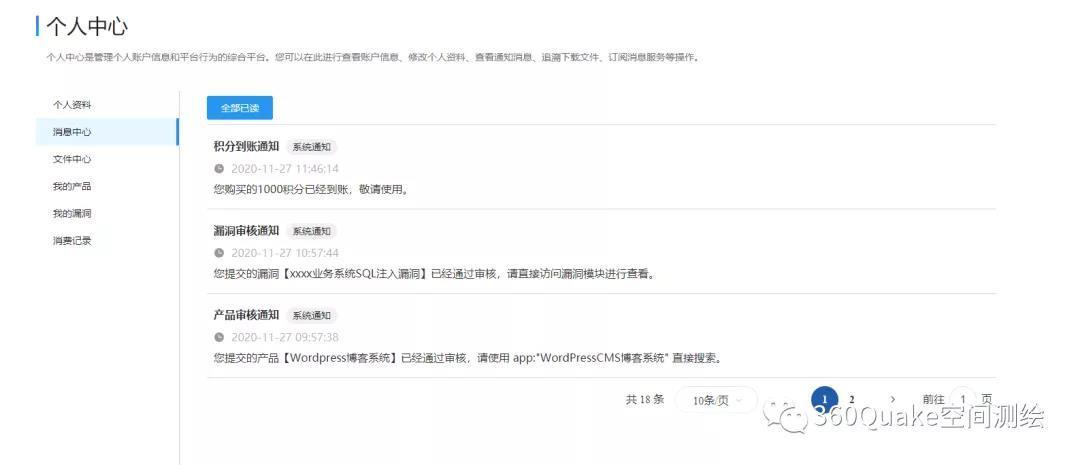Image resolution: width=1080 pixels, height=465 pixels.
Task: Select page 1 in pagination
Action: tap(824, 400)
